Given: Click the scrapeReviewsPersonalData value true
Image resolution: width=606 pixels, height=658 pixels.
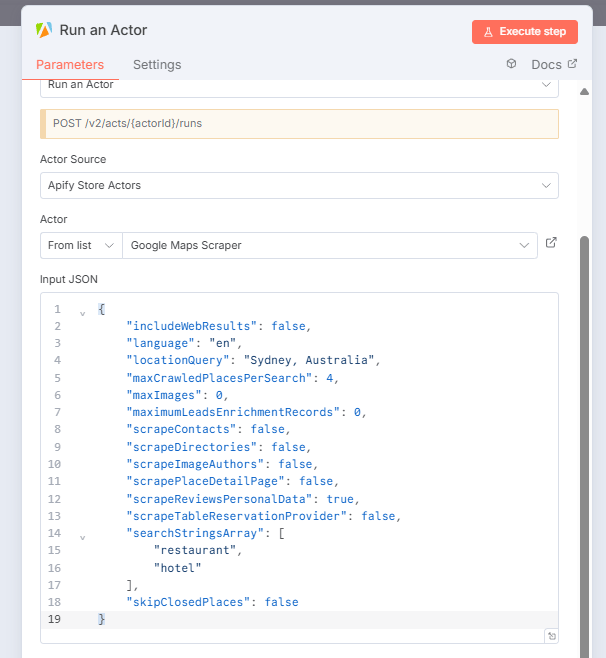Looking at the screenshot, I should pos(340,499).
